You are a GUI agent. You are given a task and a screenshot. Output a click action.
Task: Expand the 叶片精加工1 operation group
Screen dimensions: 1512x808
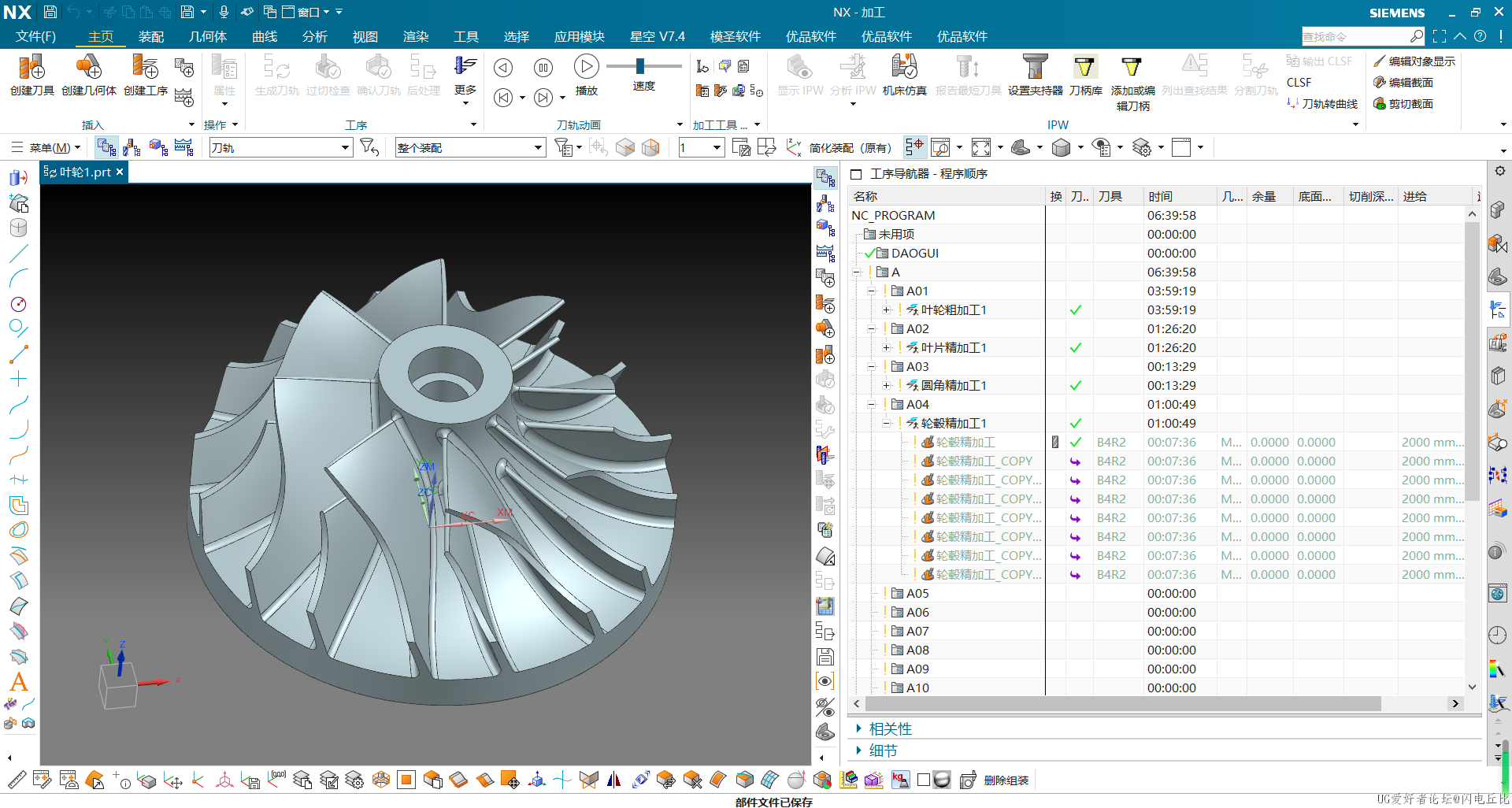pos(887,347)
